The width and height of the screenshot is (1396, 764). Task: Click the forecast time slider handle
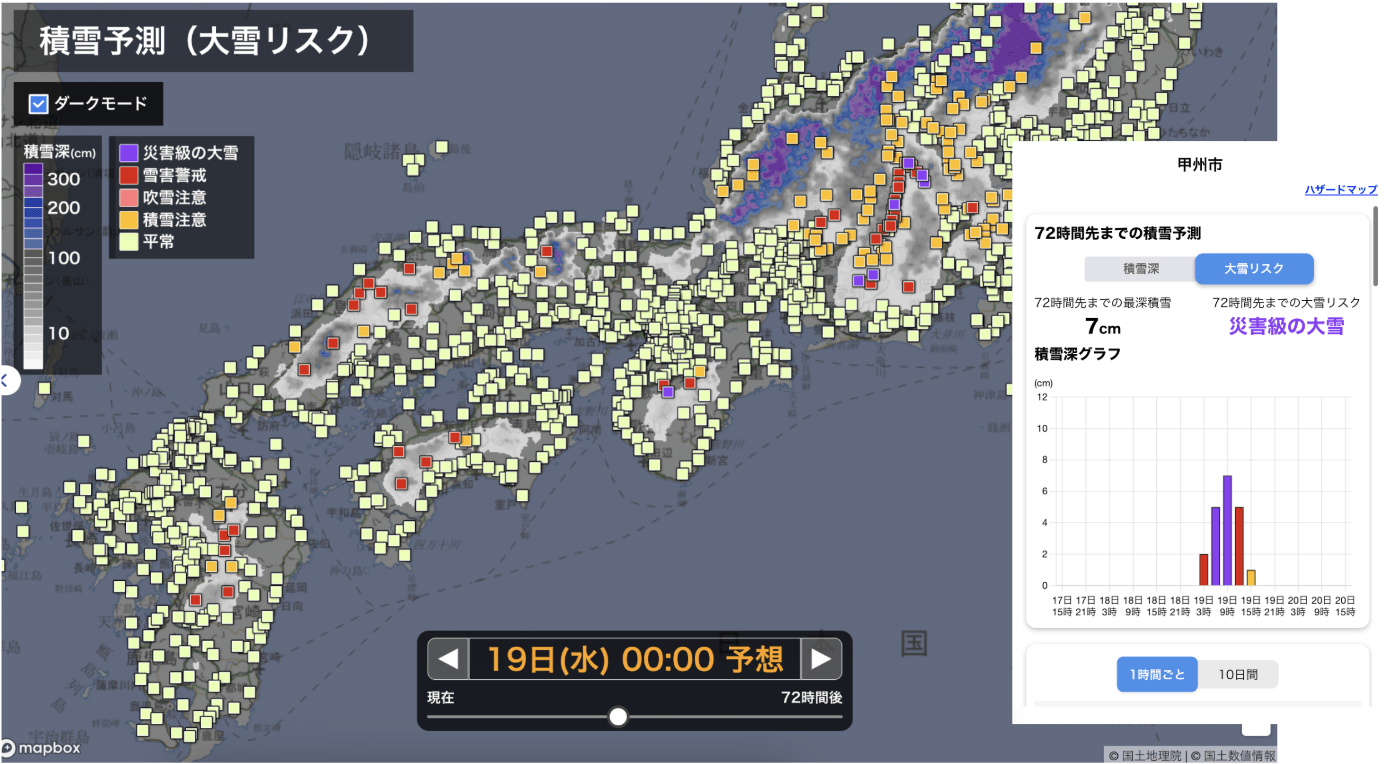coord(618,717)
